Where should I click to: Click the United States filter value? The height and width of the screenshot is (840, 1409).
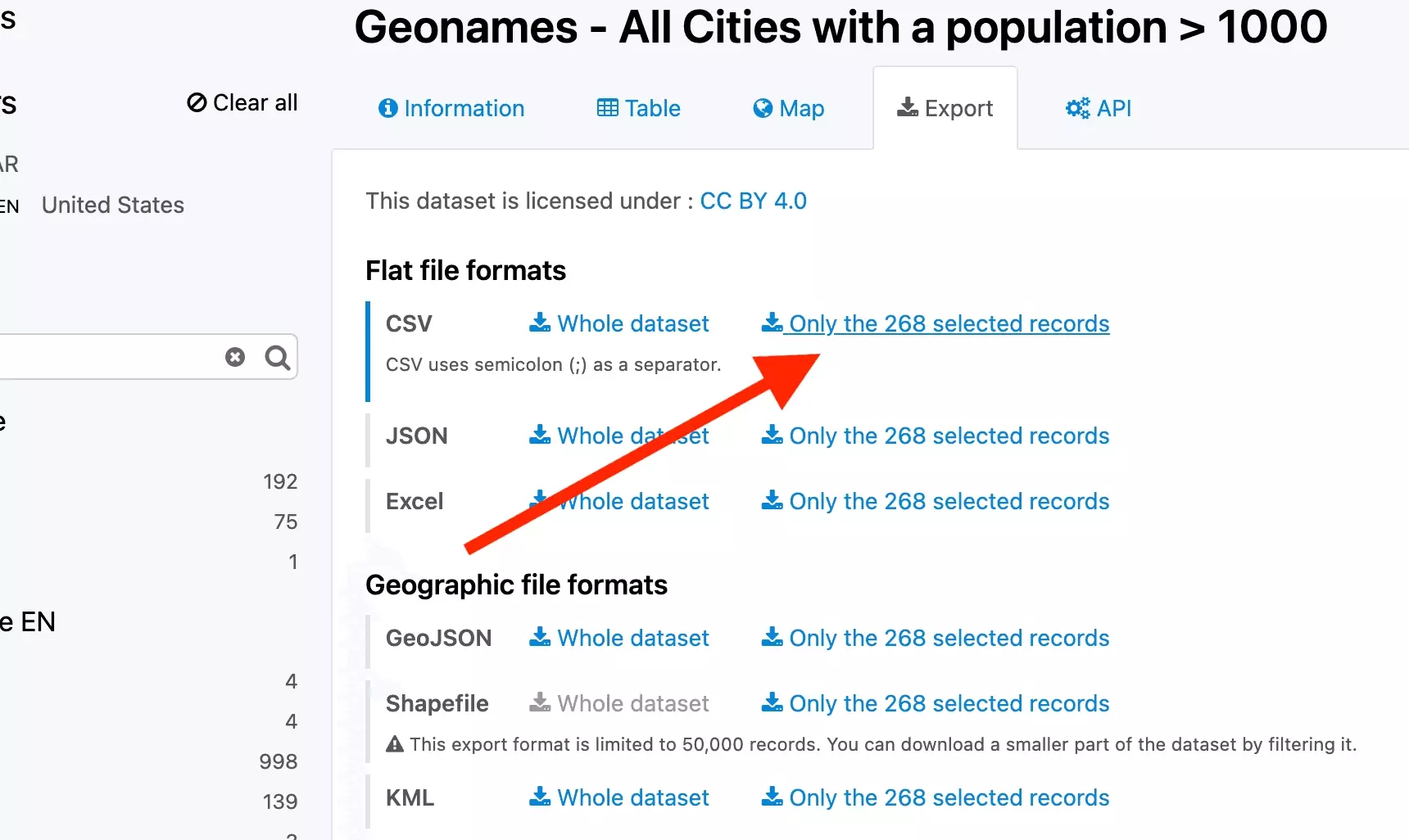(113, 205)
